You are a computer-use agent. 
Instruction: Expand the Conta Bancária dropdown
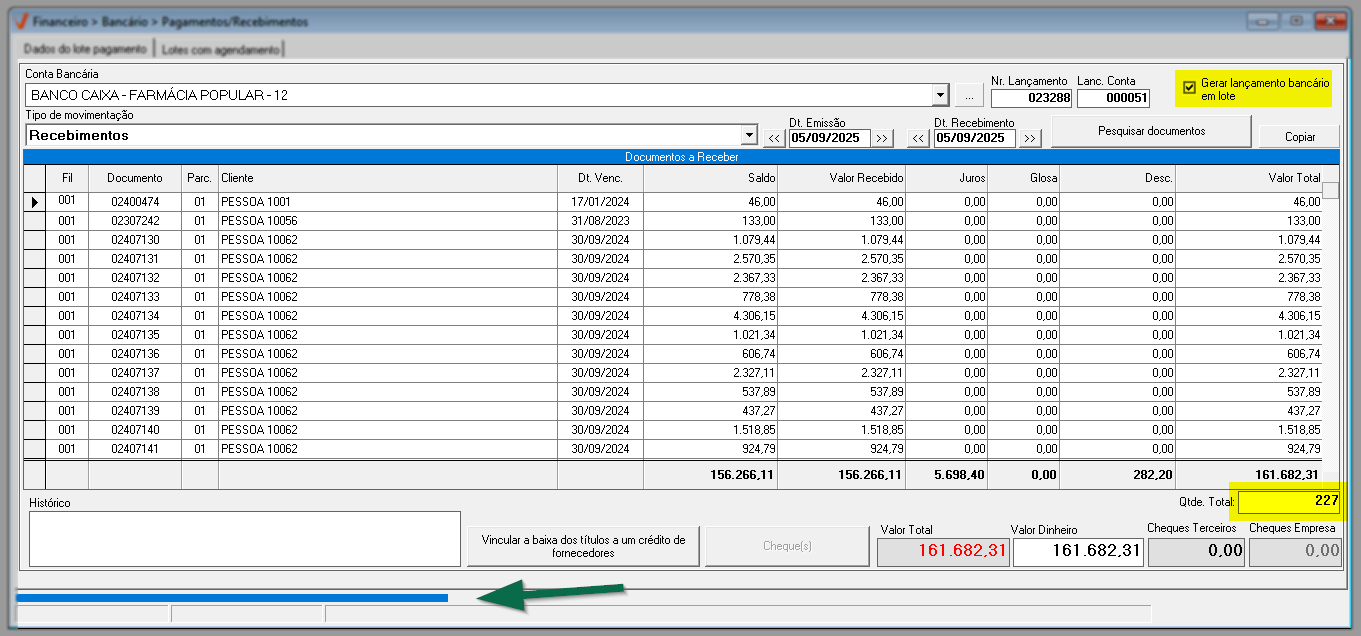(940, 96)
